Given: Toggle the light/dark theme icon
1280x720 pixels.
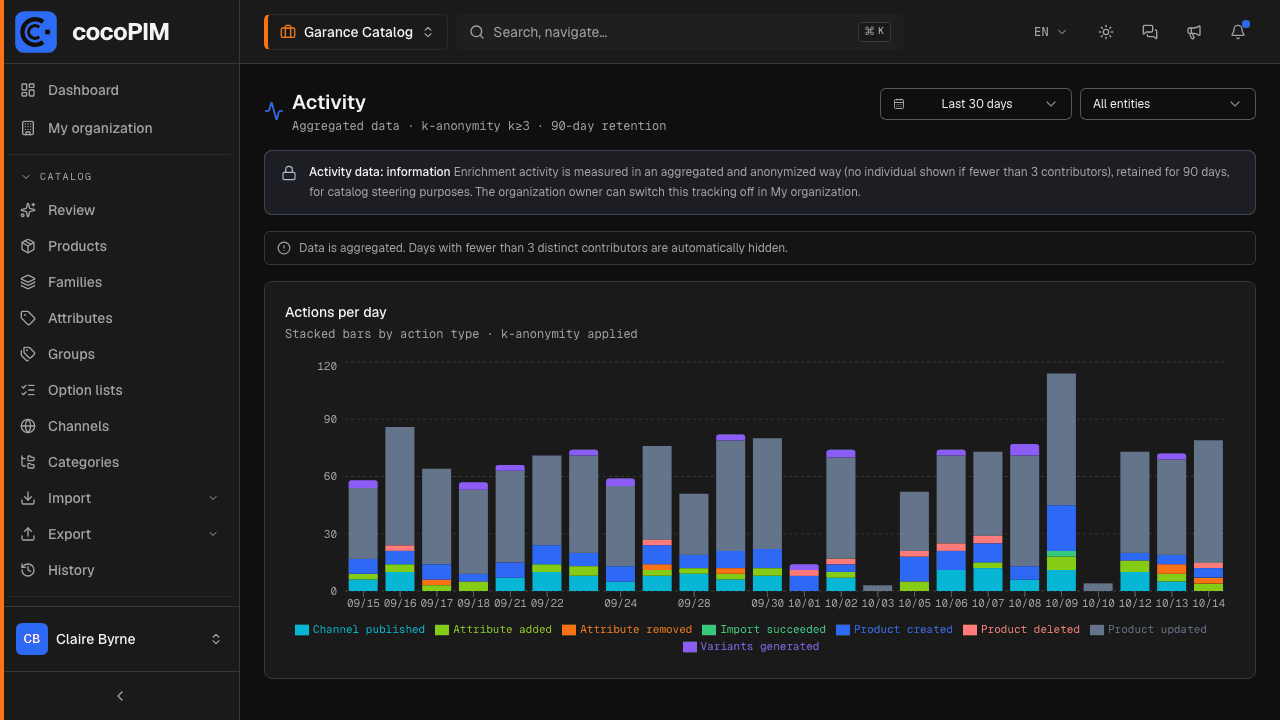Looking at the screenshot, I should pos(1106,32).
